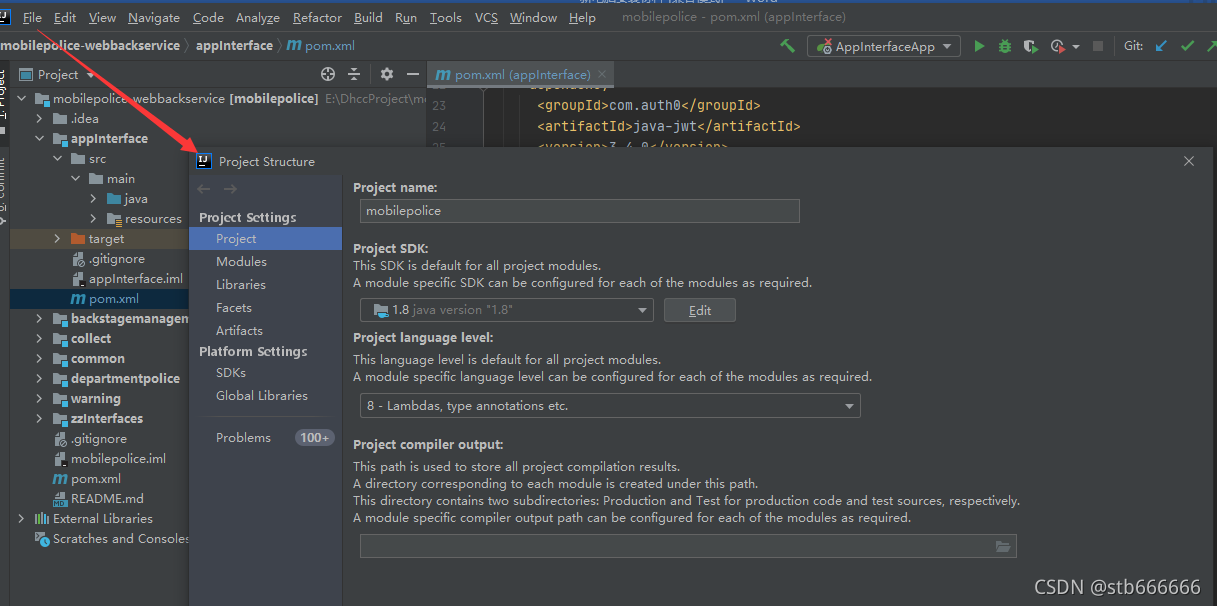Expand the collect module
Viewport: 1217px width, 606px height.
pyautogui.click(x=39, y=339)
